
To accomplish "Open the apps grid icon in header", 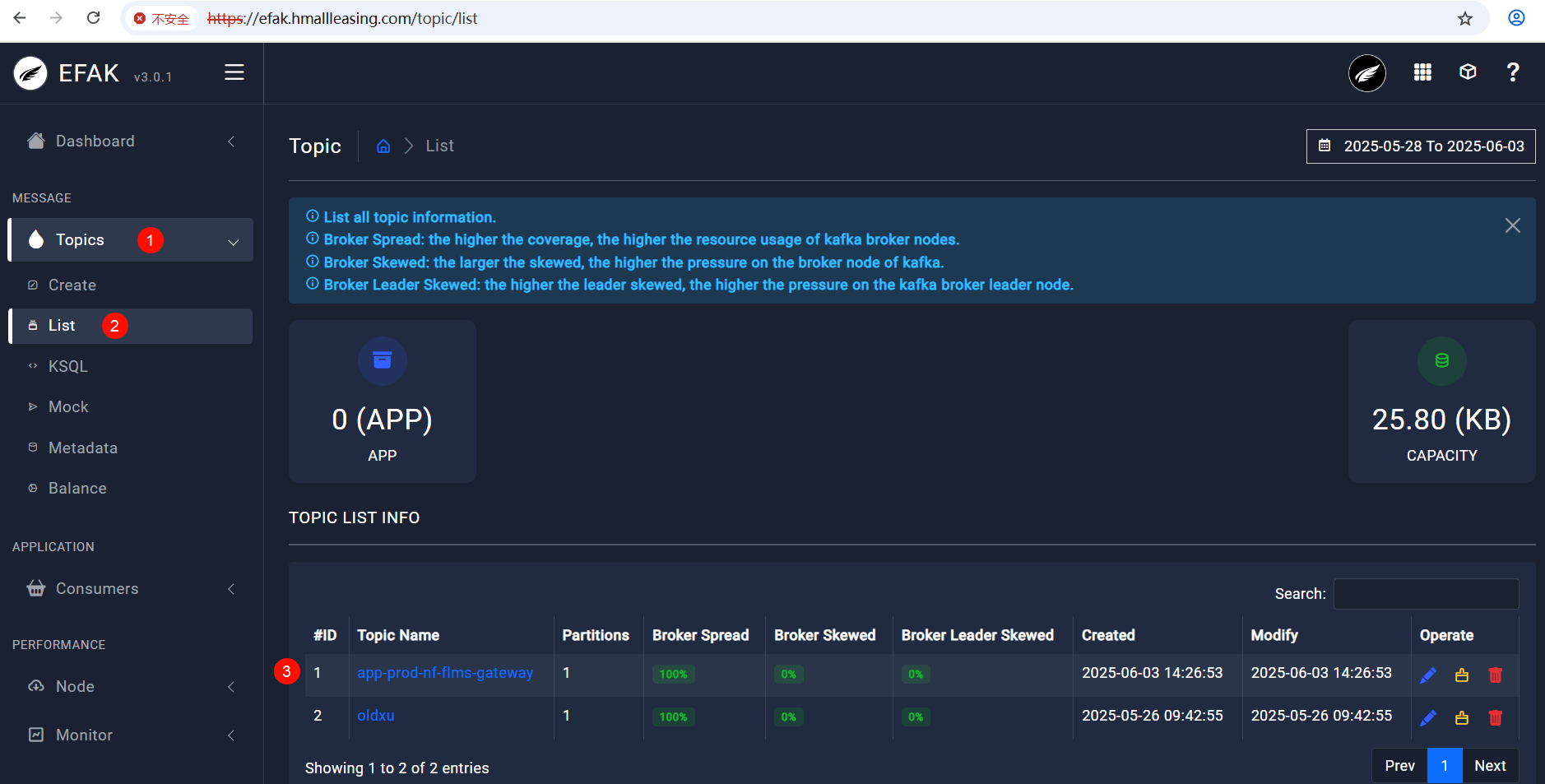I will (1422, 72).
